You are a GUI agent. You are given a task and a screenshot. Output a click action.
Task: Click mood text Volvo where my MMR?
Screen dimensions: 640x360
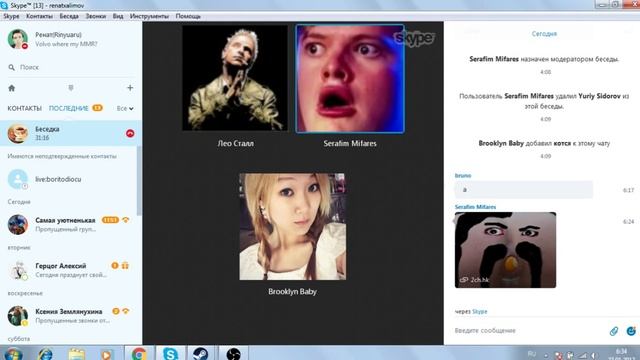tap(66, 44)
